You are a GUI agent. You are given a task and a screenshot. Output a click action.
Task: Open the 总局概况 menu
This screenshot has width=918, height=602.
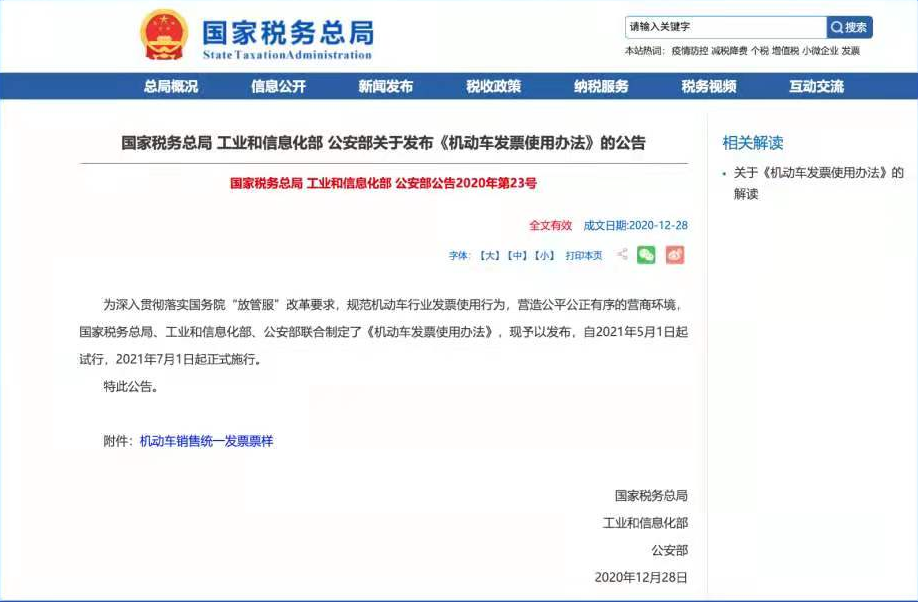click(171, 87)
